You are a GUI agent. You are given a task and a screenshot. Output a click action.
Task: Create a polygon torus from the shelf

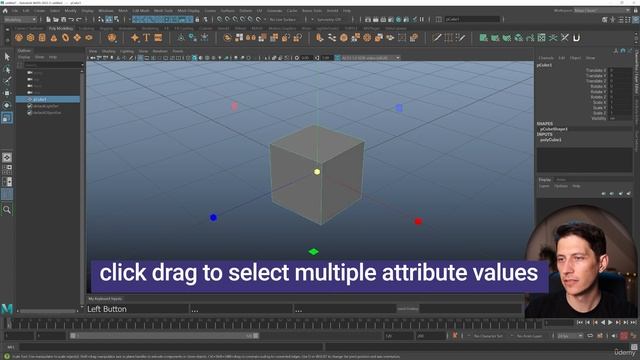(x=65, y=38)
